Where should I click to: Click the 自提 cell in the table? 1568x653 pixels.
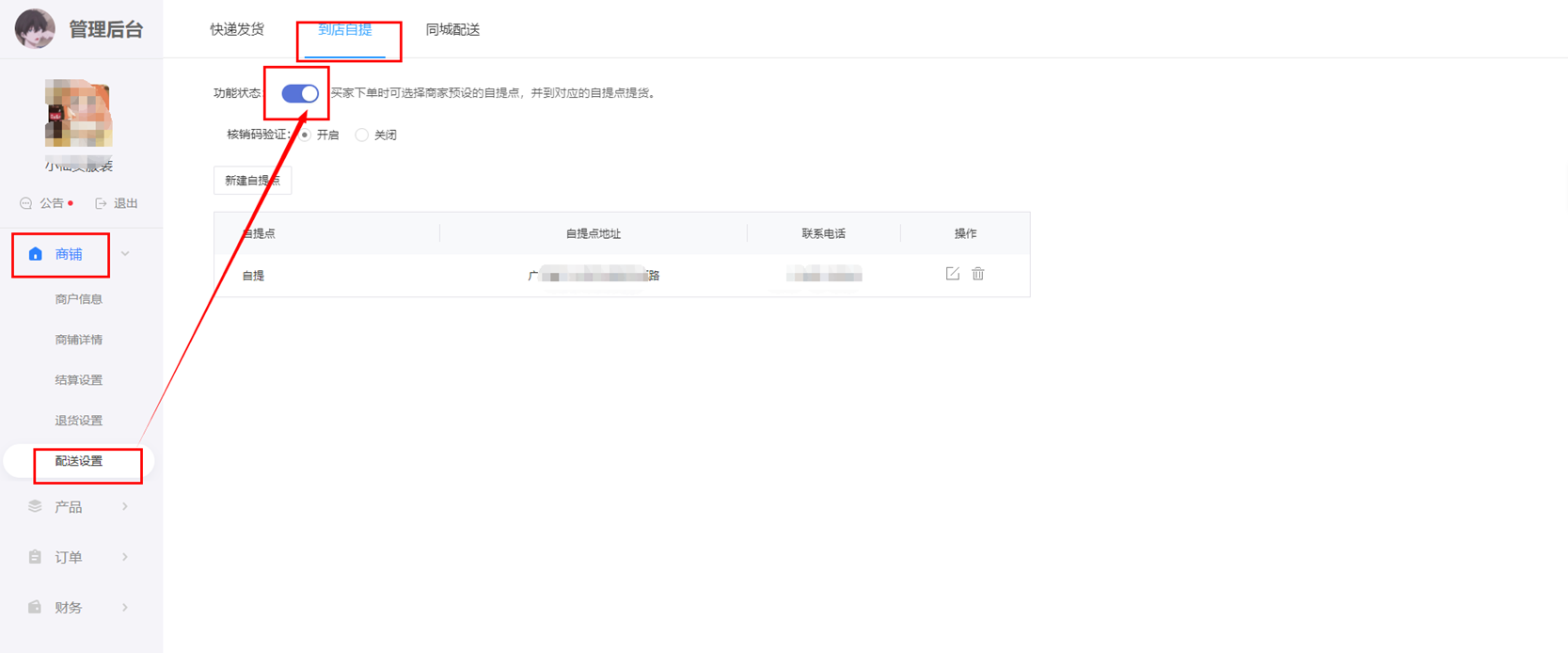(253, 276)
